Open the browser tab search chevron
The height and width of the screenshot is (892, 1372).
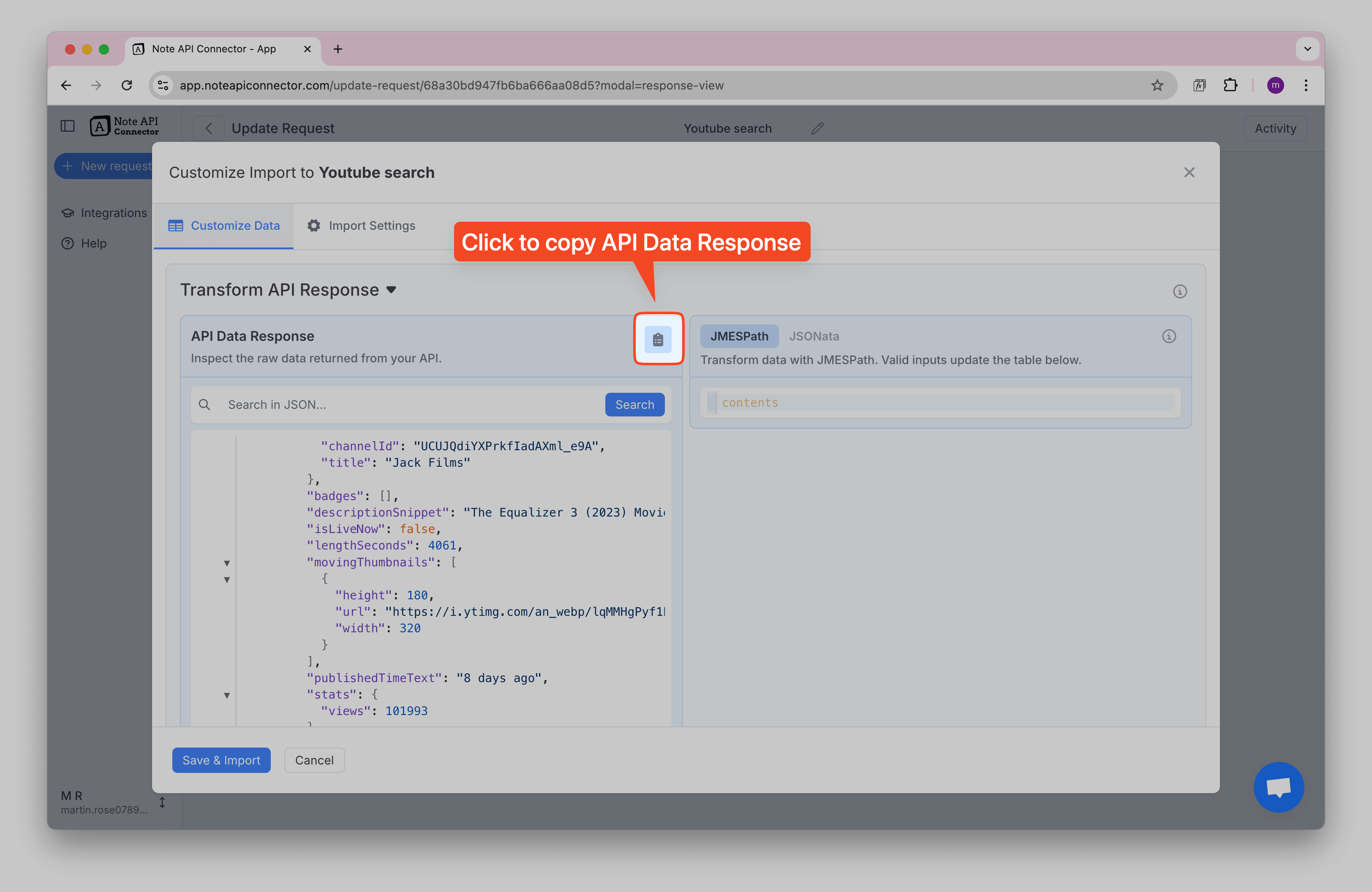coord(1307,49)
